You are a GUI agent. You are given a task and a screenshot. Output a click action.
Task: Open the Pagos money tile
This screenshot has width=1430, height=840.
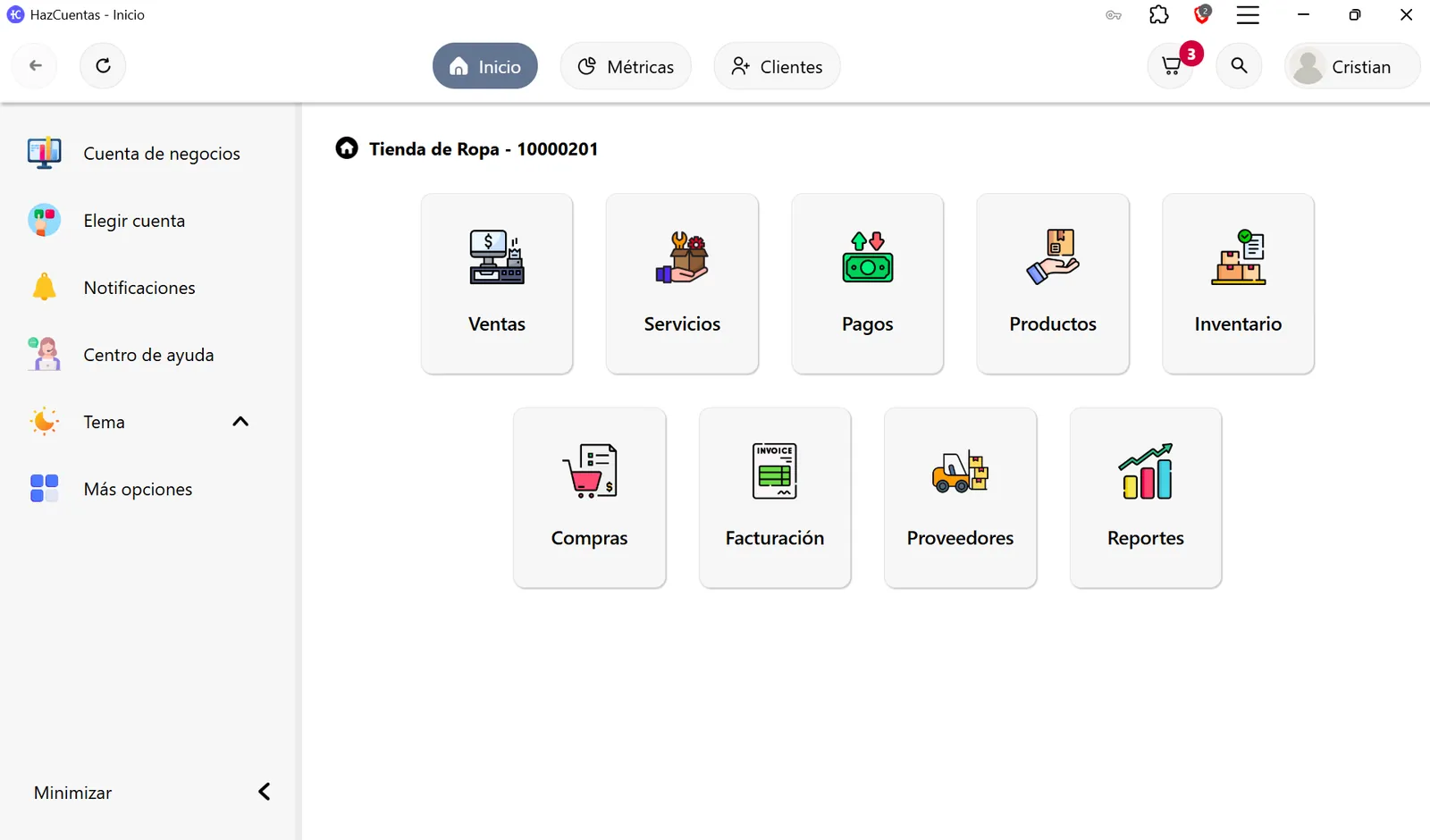(x=868, y=283)
